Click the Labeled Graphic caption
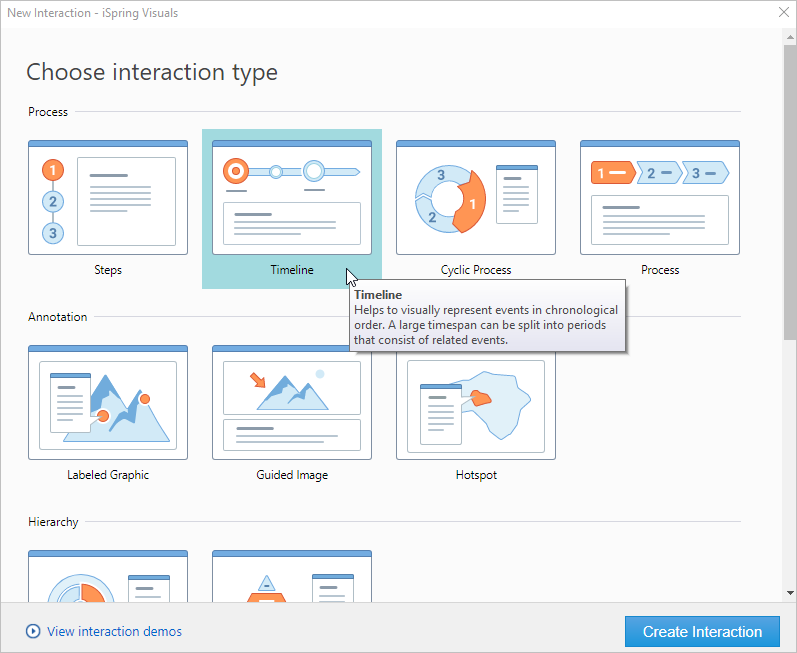 tap(108, 475)
